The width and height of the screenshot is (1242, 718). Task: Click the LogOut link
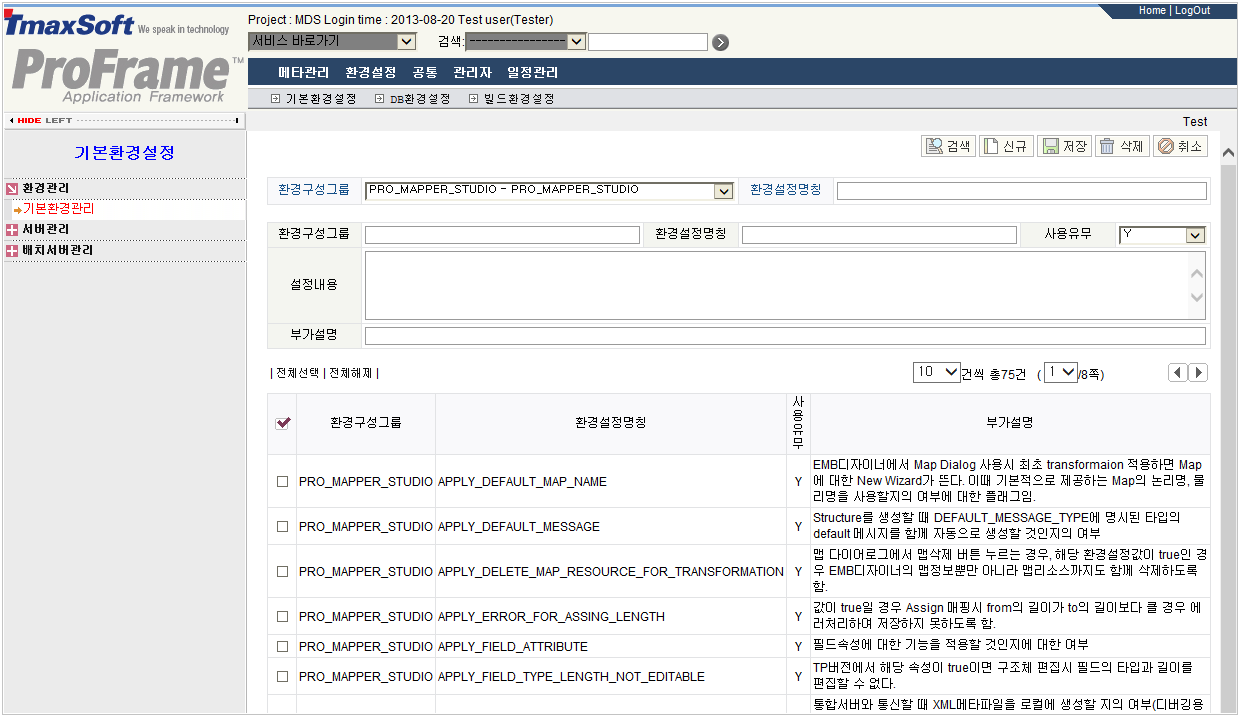(x=1192, y=10)
